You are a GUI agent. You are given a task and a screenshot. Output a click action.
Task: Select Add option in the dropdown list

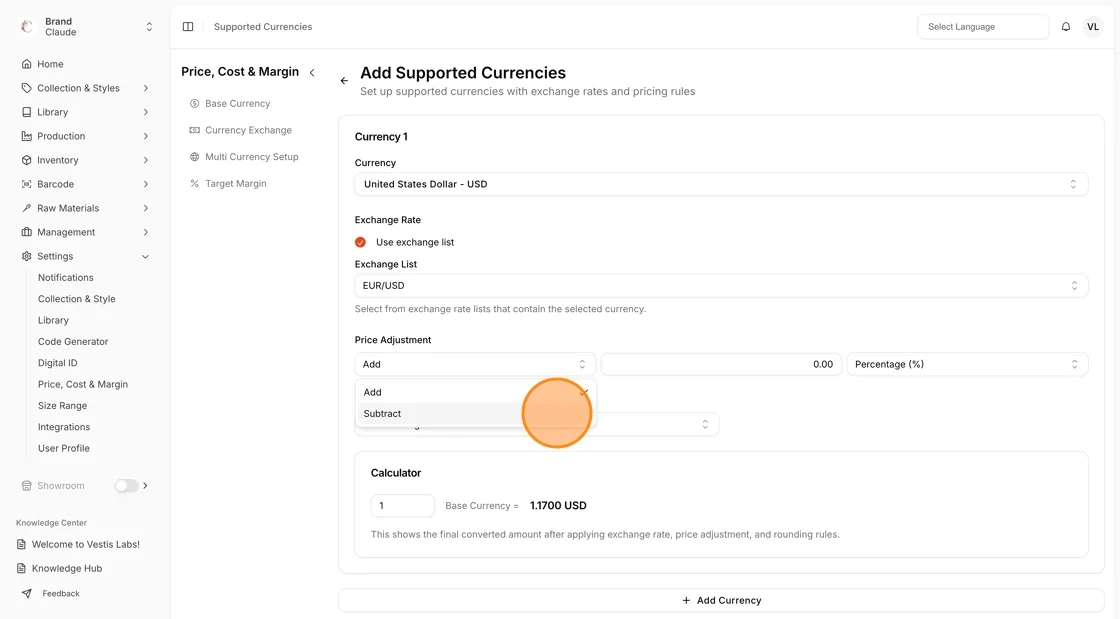click(475, 393)
